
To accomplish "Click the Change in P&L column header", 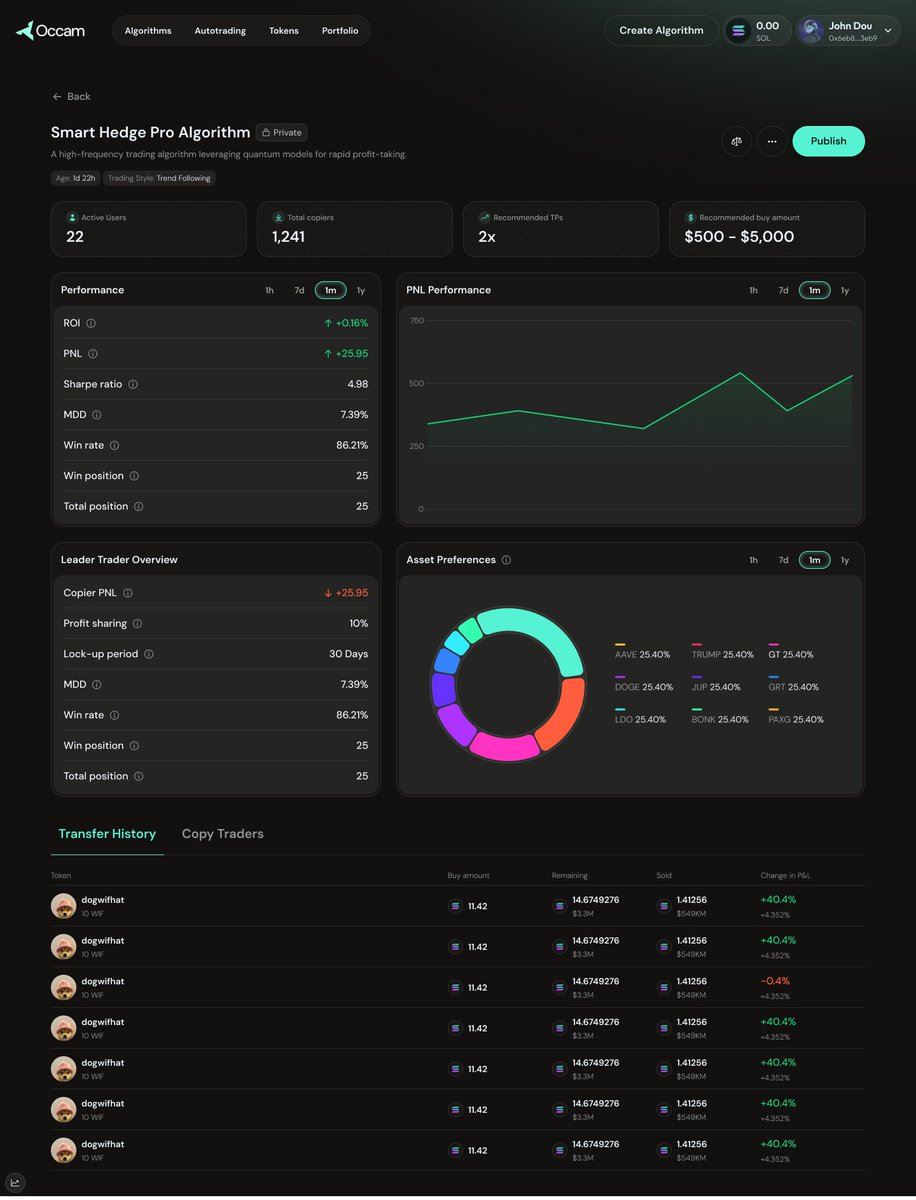I will pos(786,875).
